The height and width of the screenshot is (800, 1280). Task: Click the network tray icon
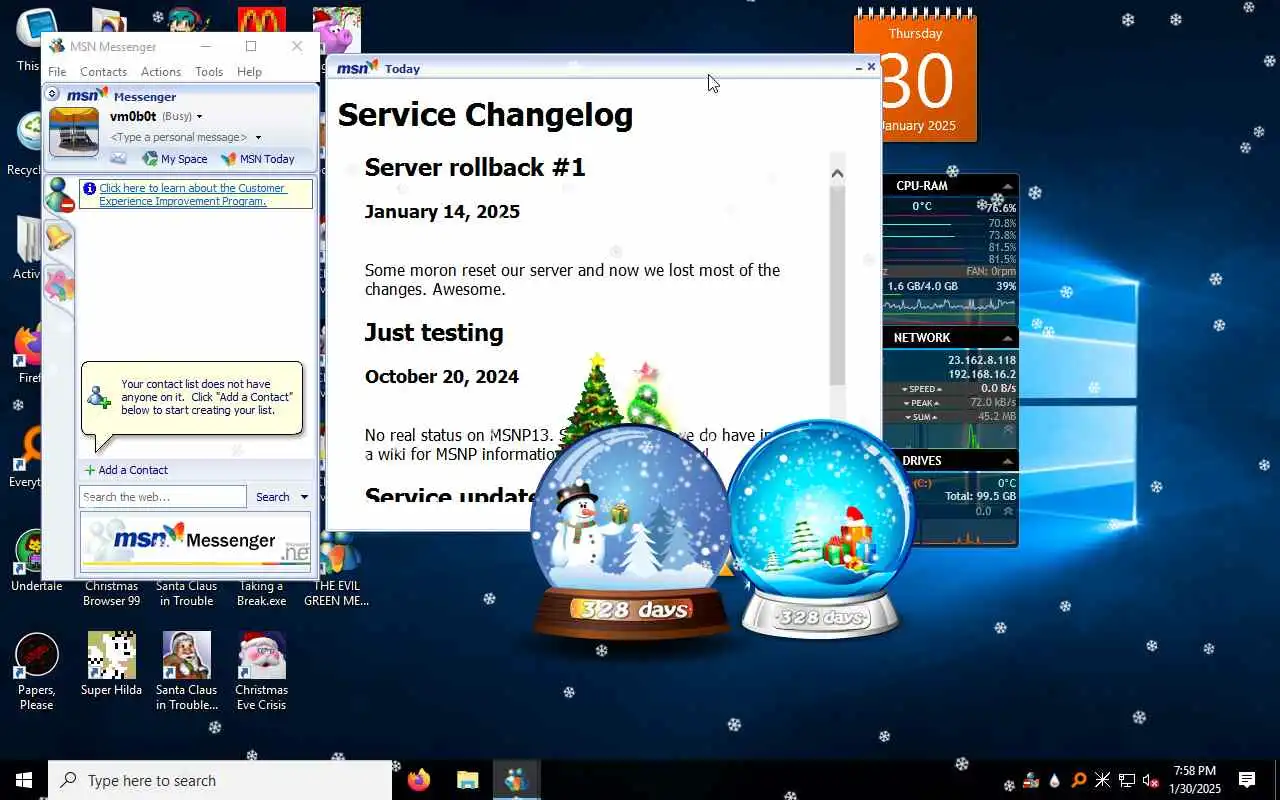coord(1127,780)
